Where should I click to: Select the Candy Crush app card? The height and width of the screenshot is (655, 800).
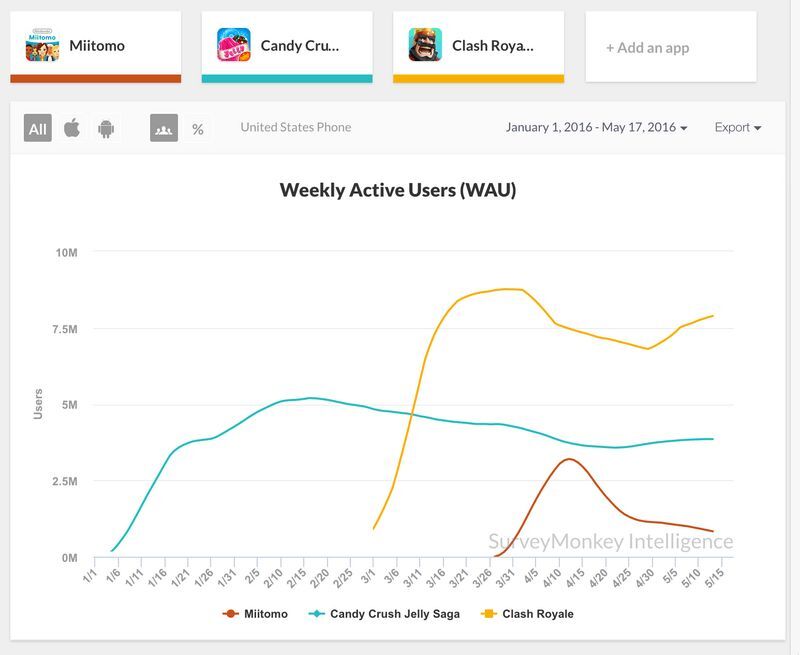287,46
